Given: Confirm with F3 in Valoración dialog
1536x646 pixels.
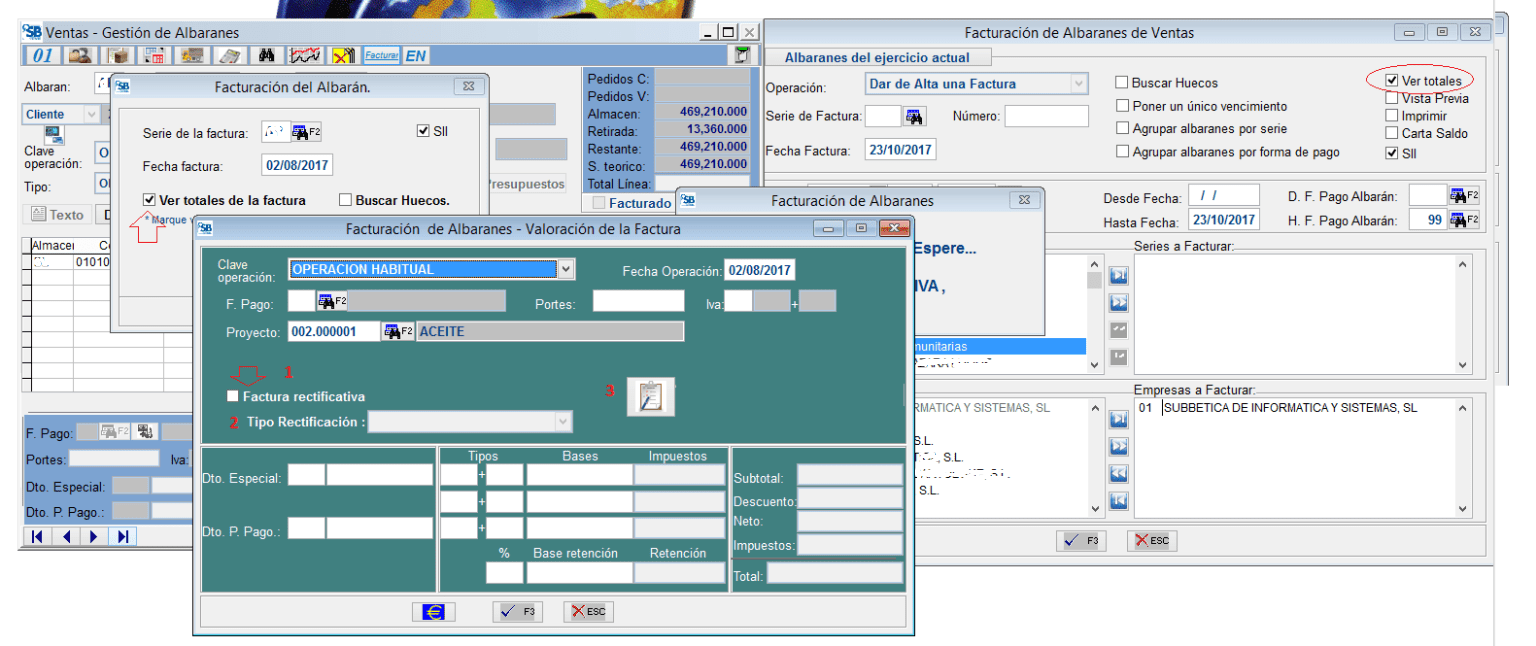Looking at the screenshot, I should point(517,612).
